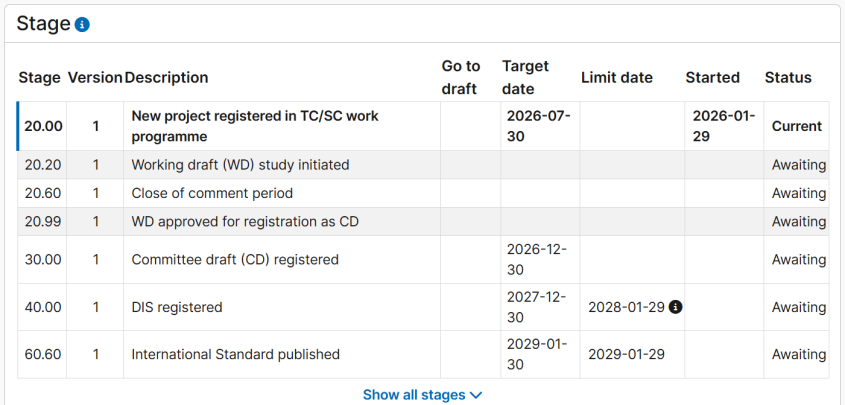The width and height of the screenshot is (845, 405).
Task: Expand the Show all stages link
Action: tap(413, 395)
